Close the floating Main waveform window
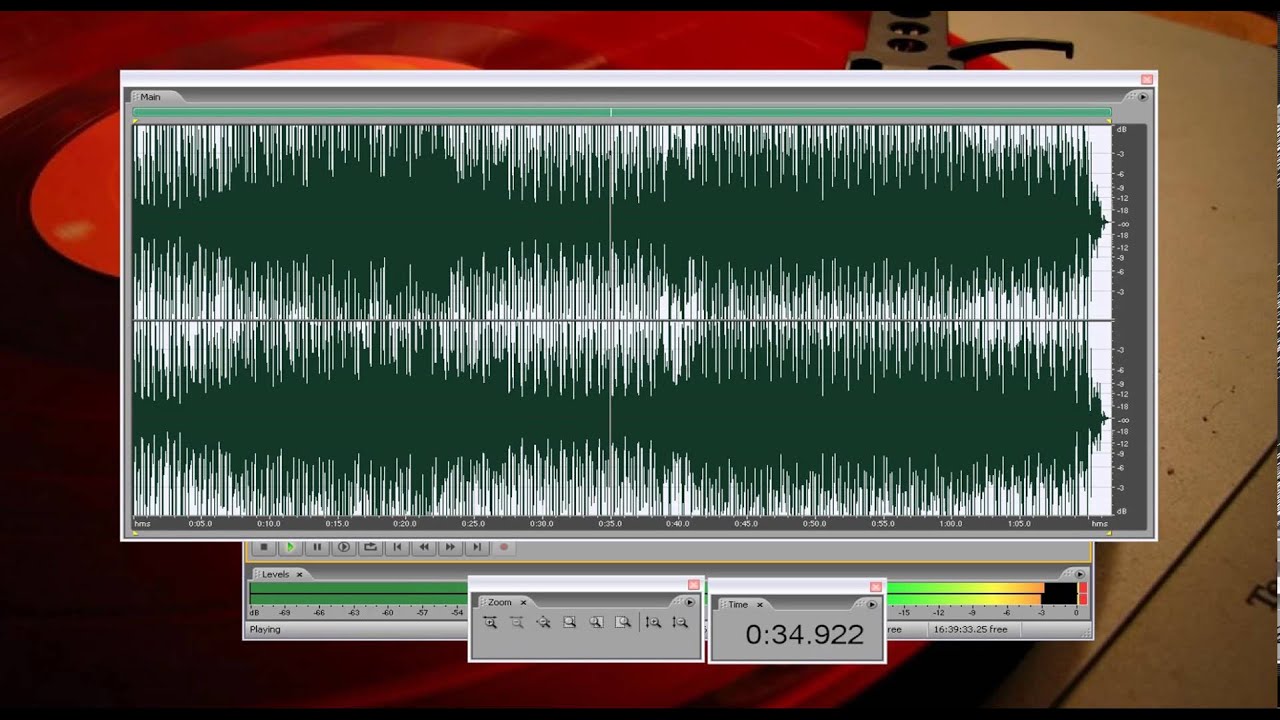The image size is (1280, 720). pyautogui.click(x=1147, y=79)
